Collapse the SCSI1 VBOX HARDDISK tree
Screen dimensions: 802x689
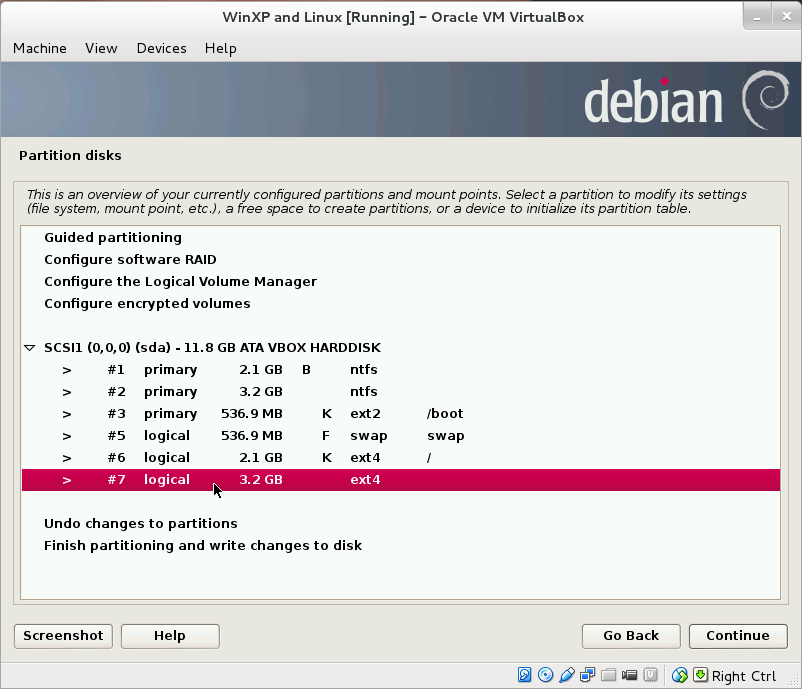29,347
